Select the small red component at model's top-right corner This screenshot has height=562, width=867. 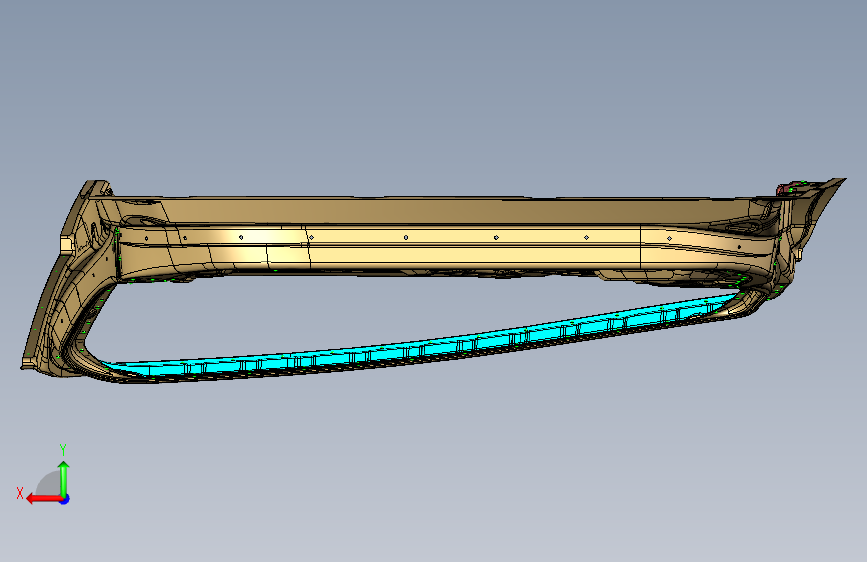tap(787, 189)
